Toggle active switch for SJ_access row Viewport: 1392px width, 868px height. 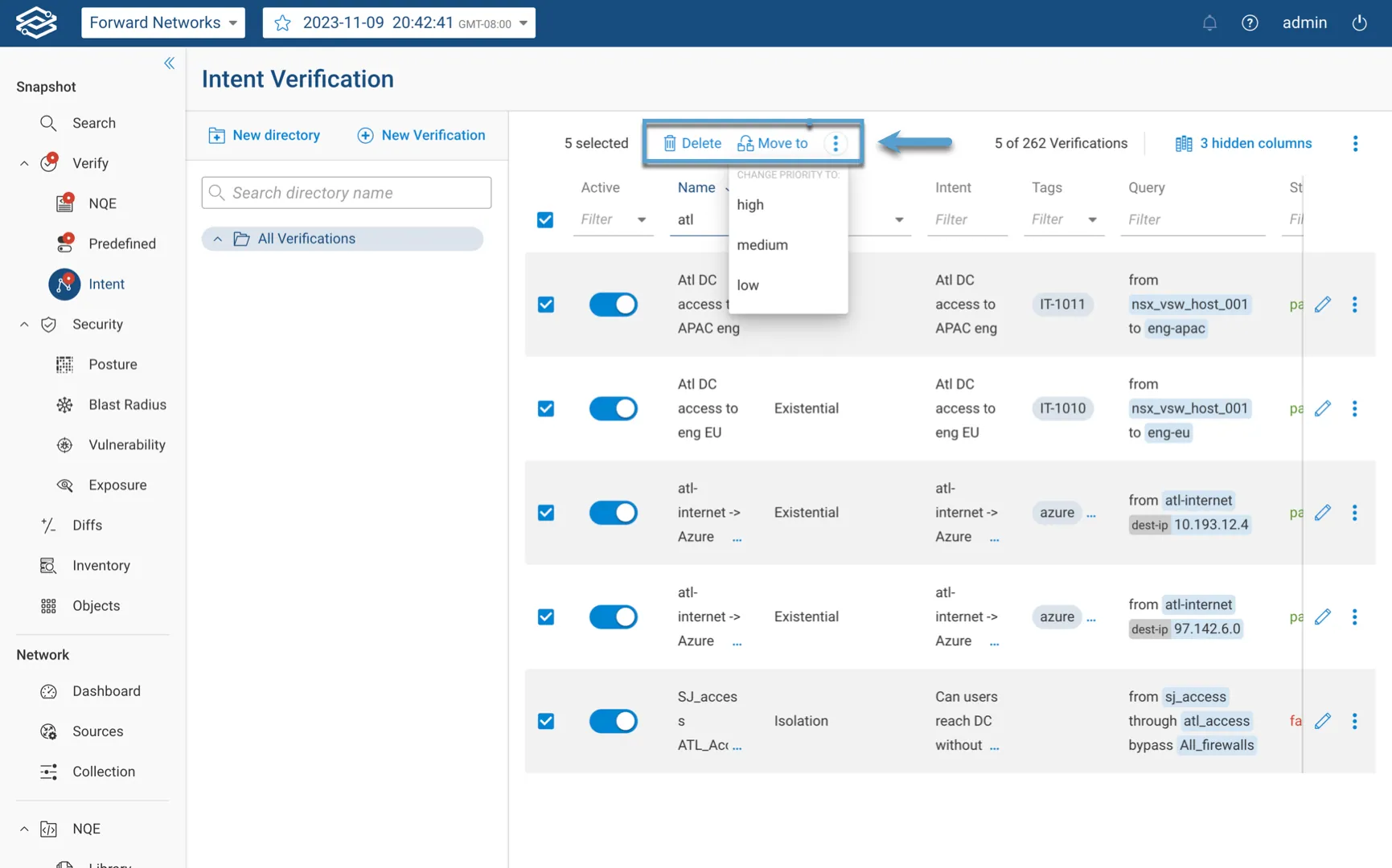(x=613, y=721)
